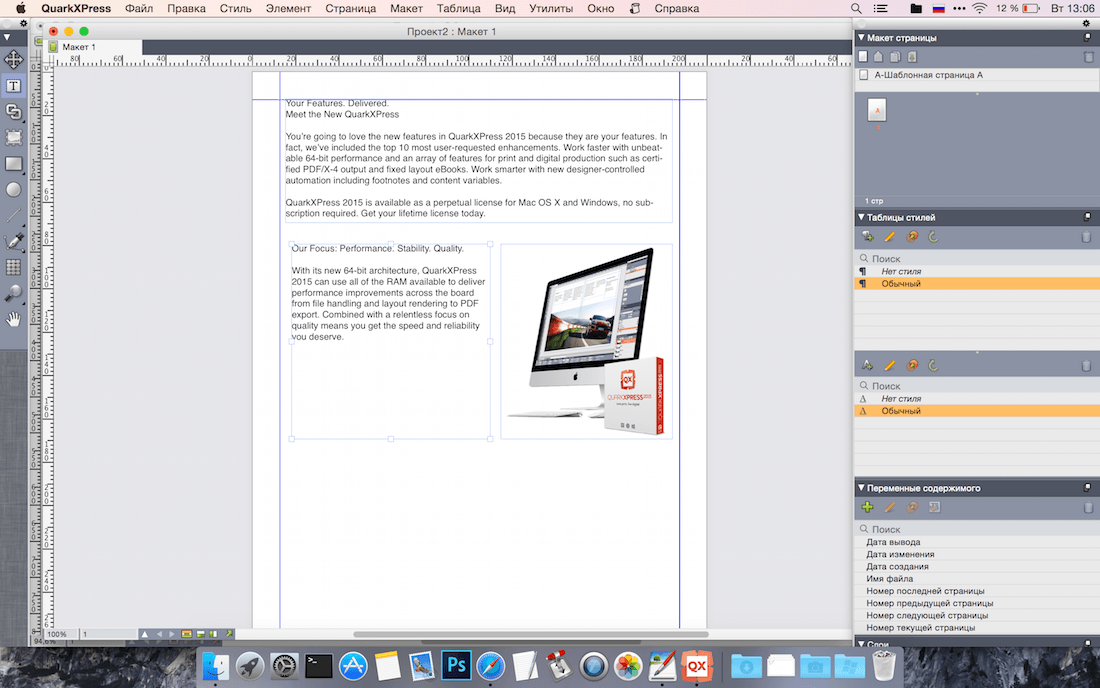
Task: Select the Pan hand tool
Action: point(13,319)
